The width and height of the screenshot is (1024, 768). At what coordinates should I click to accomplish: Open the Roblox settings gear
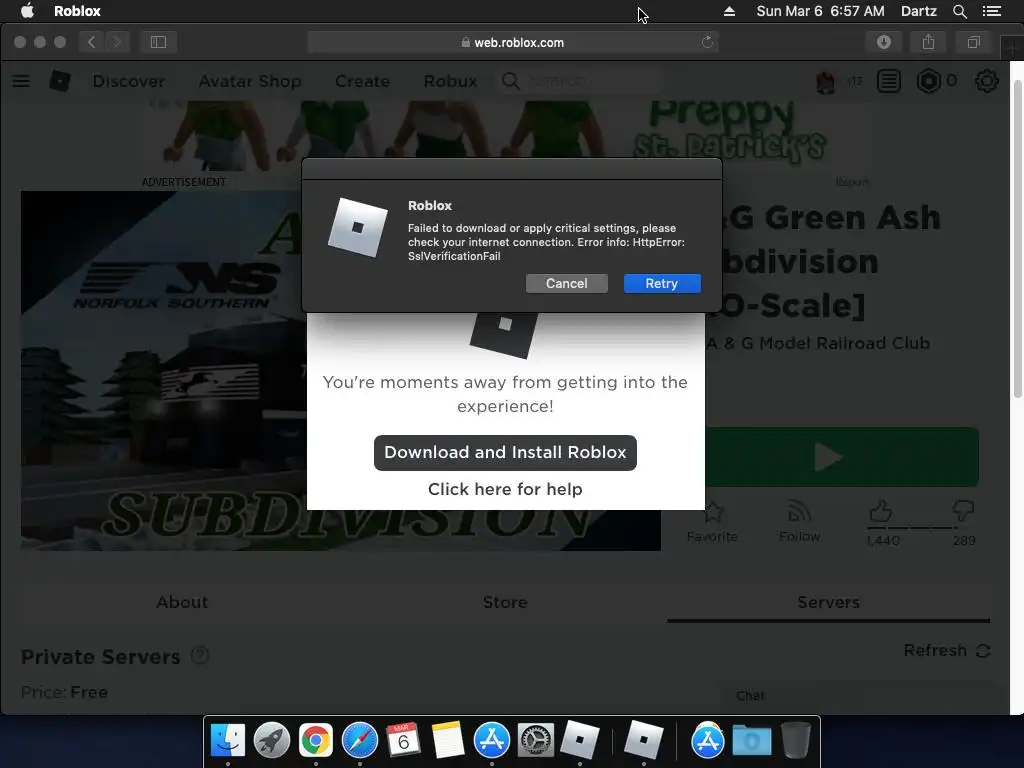[x=986, y=81]
